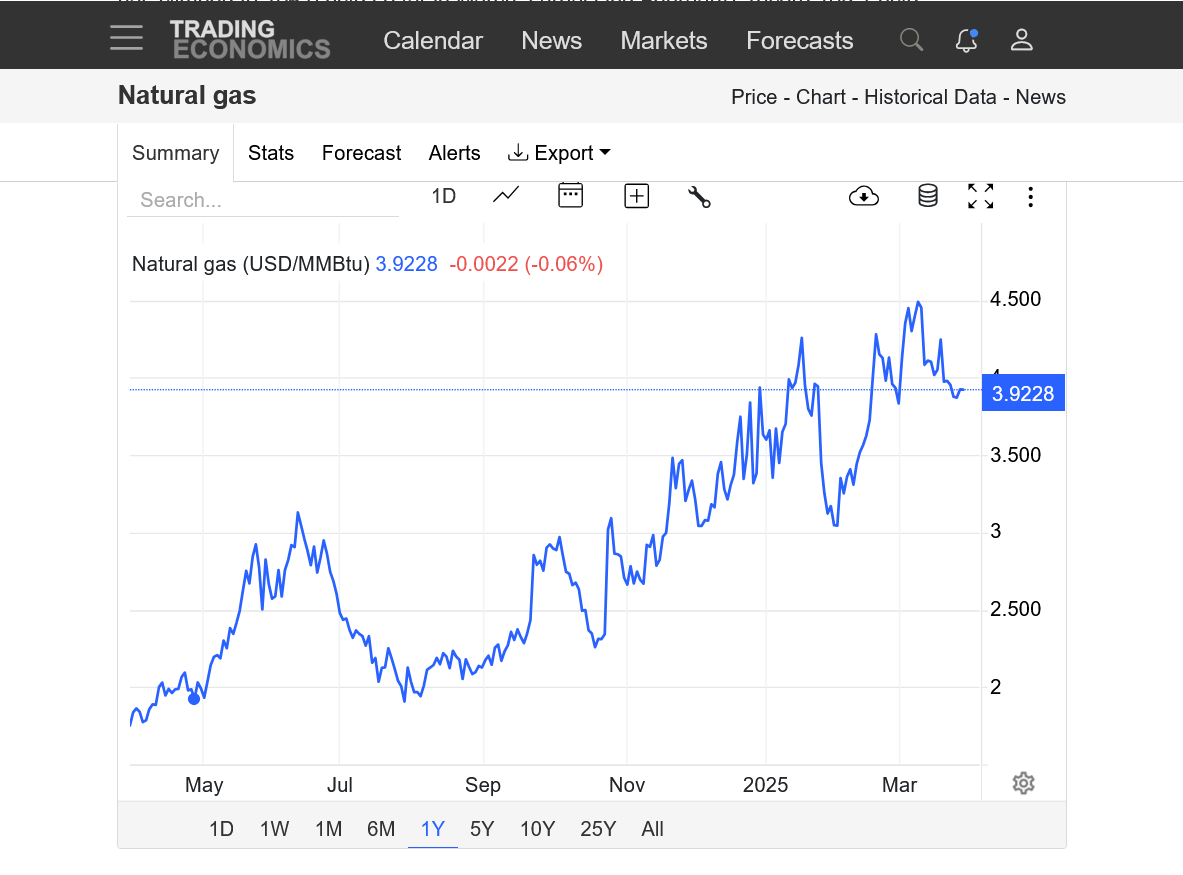Switch chart range to 6M
1183x875 pixels.
(x=381, y=829)
